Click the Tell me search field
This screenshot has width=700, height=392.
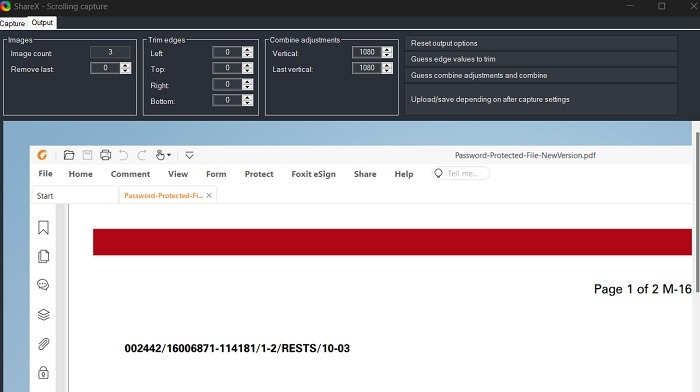coord(461,173)
